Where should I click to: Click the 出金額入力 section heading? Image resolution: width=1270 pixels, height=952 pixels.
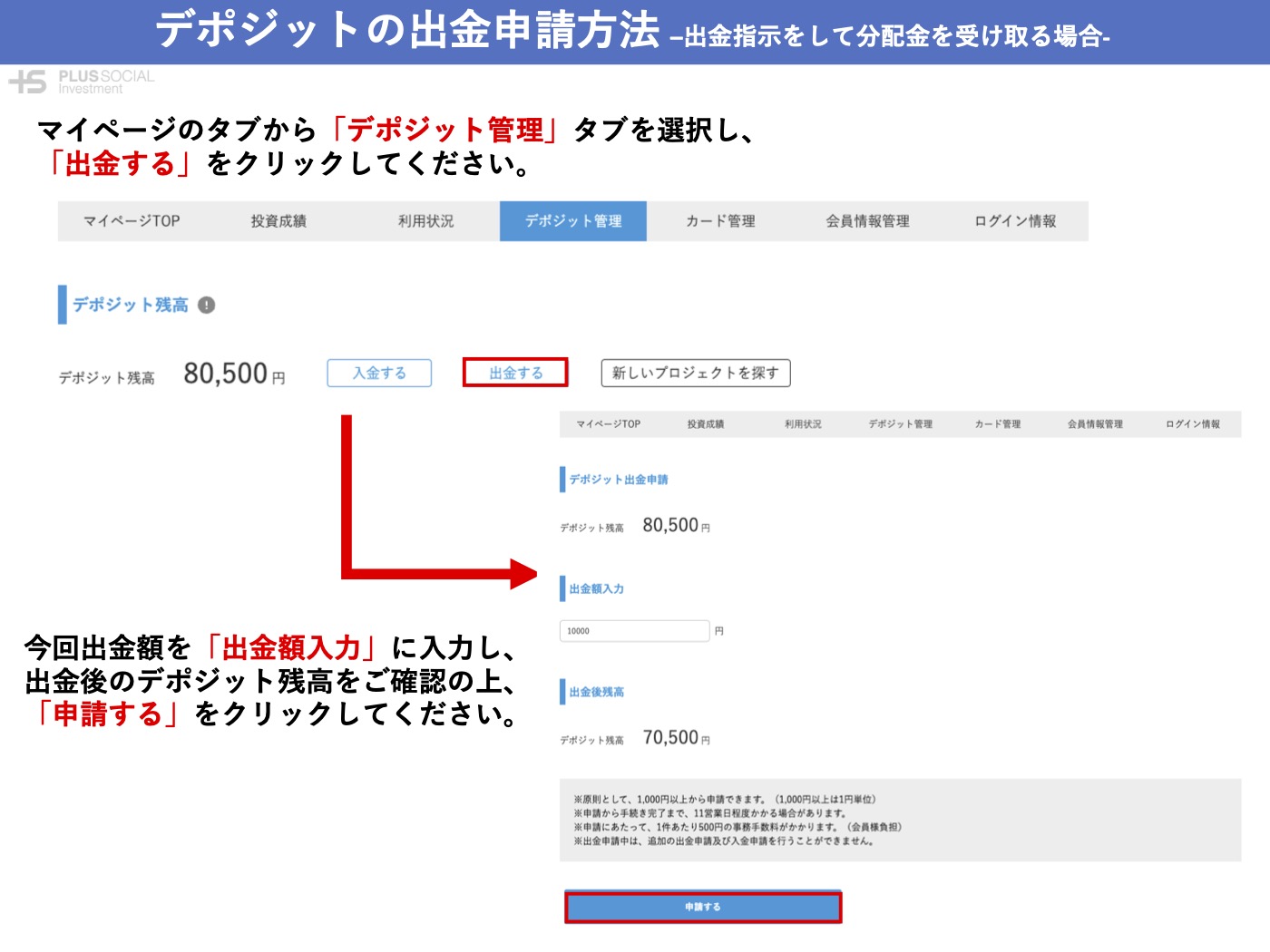[597, 589]
